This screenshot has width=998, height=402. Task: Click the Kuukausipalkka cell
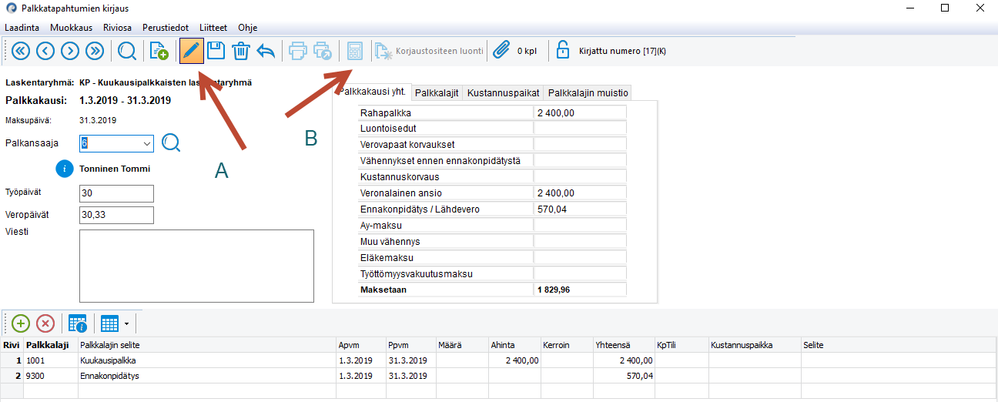point(207,361)
